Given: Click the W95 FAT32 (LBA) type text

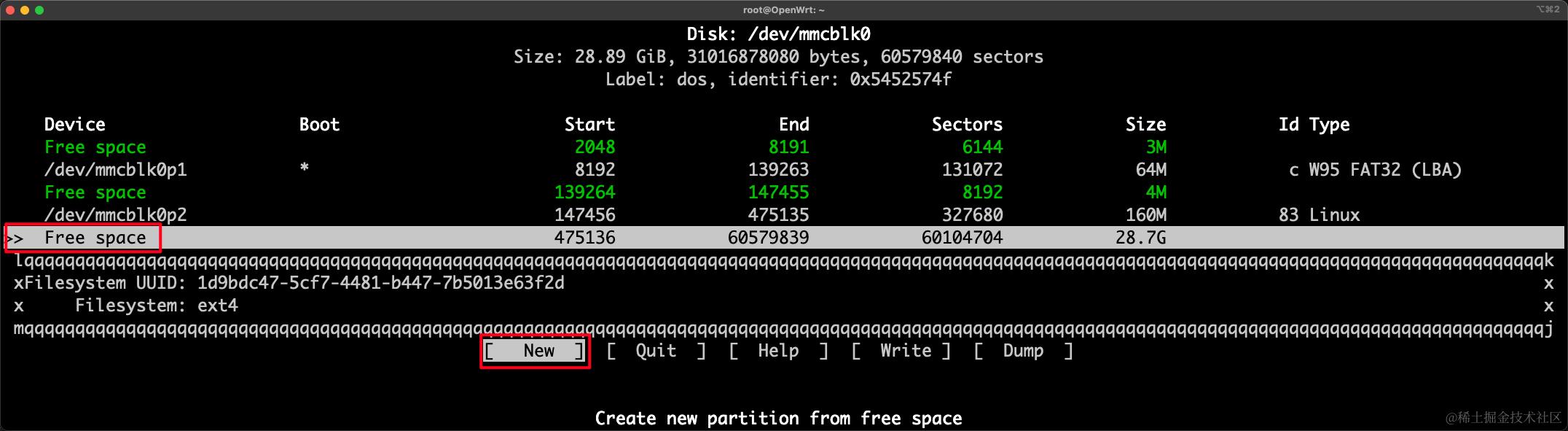Looking at the screenshot, I should click(1385, 170).
